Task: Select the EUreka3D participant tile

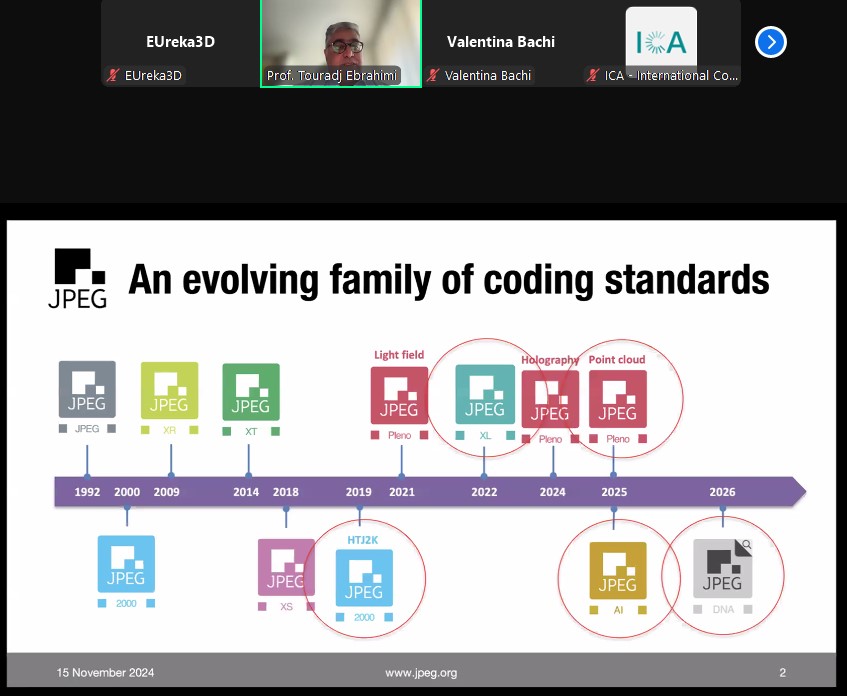Action: tap(180, 43)
